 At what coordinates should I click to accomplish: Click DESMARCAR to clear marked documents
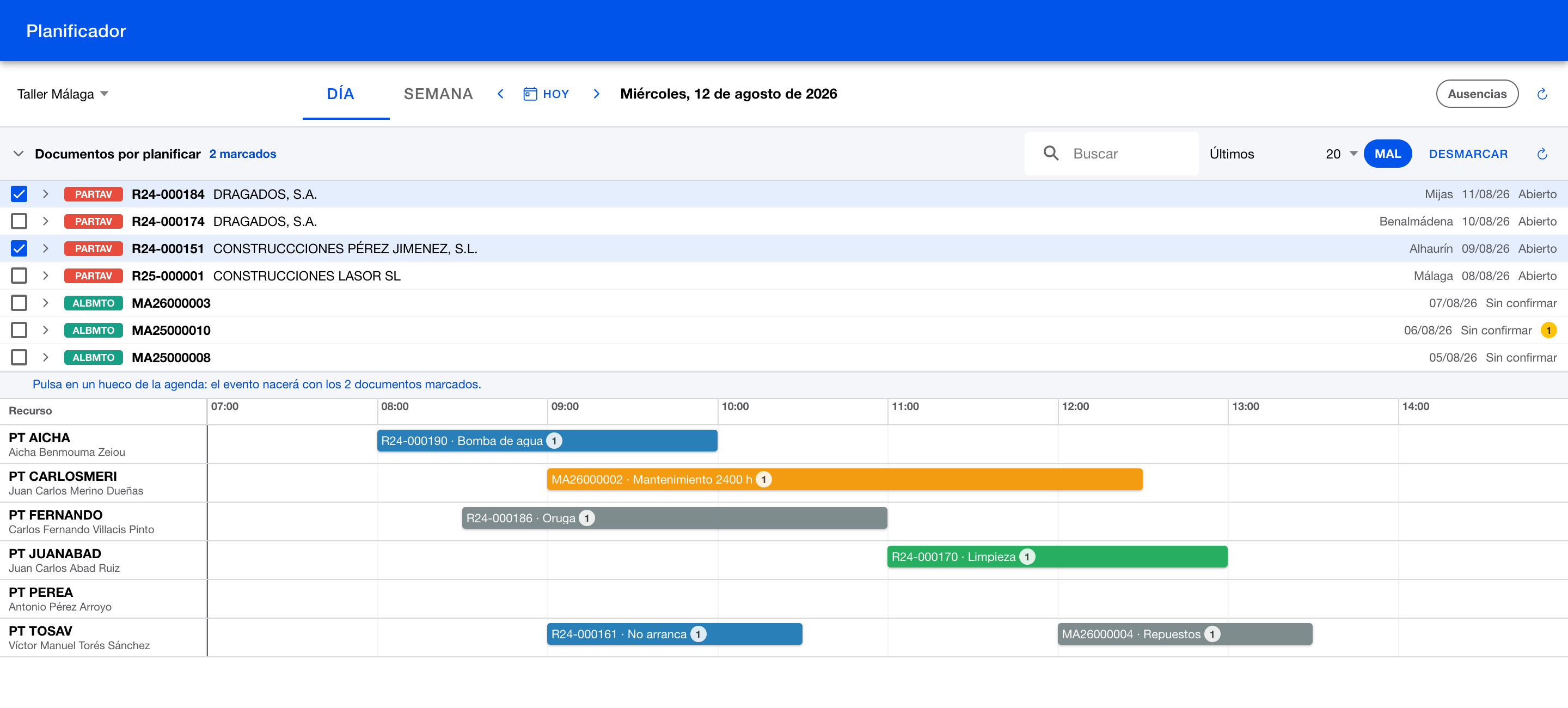pos(1468,154)
